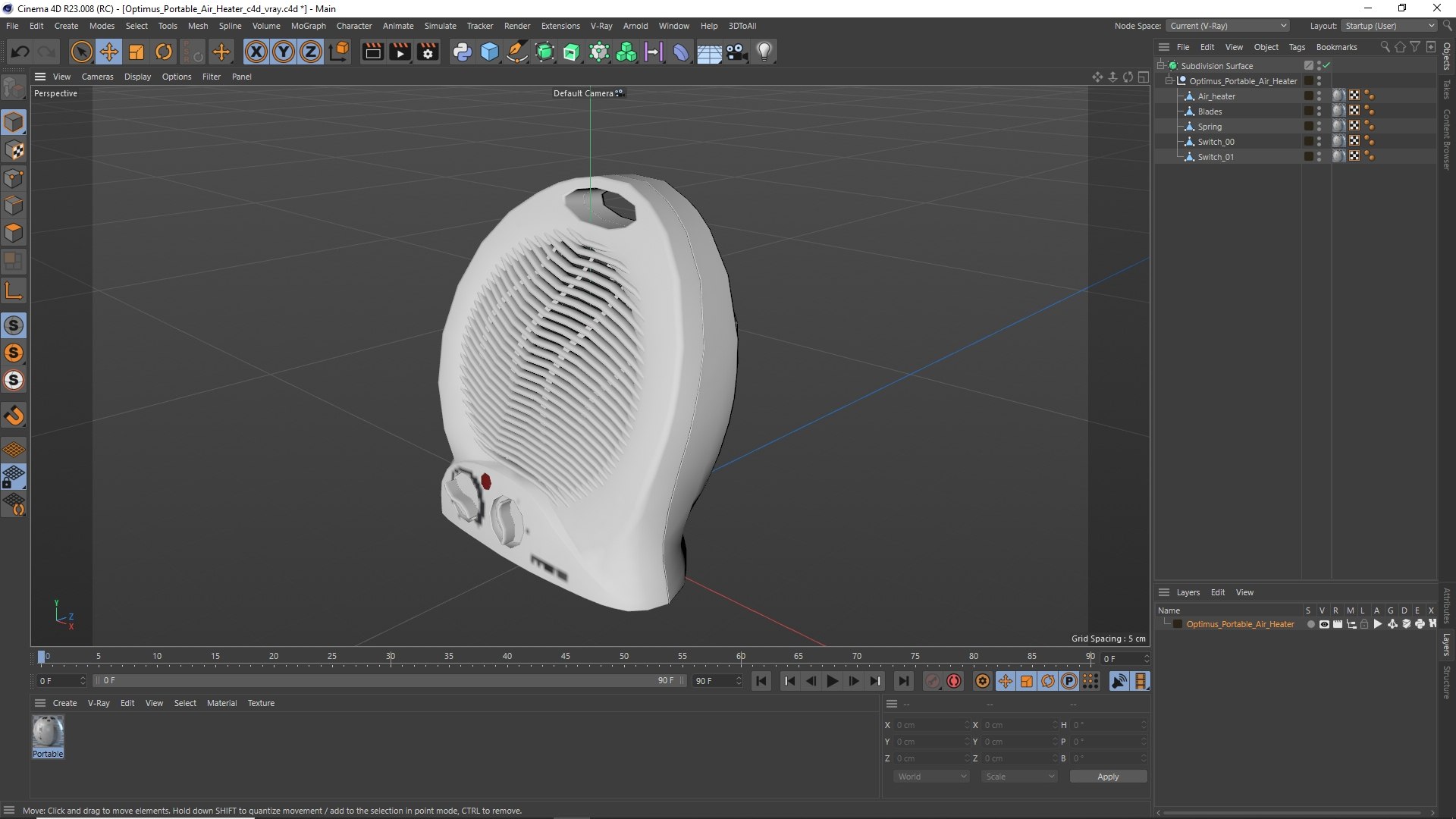The height and width of the screenshot is (819, 1456).
Task: Enable the Axis mode L icon
Action: 14,290
